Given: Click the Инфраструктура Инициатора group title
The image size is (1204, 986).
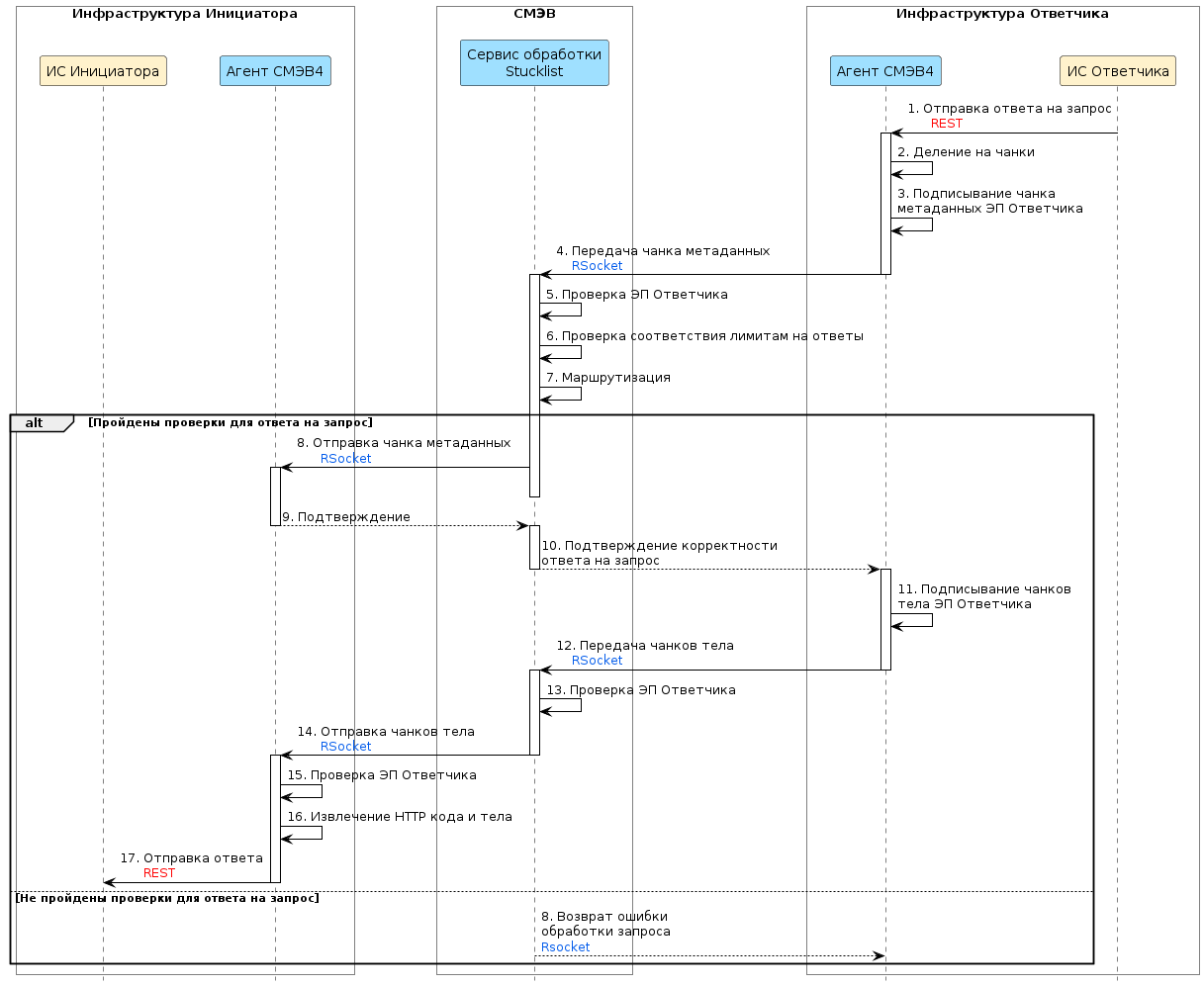Looking at the screenshot, I should [185, 14].
